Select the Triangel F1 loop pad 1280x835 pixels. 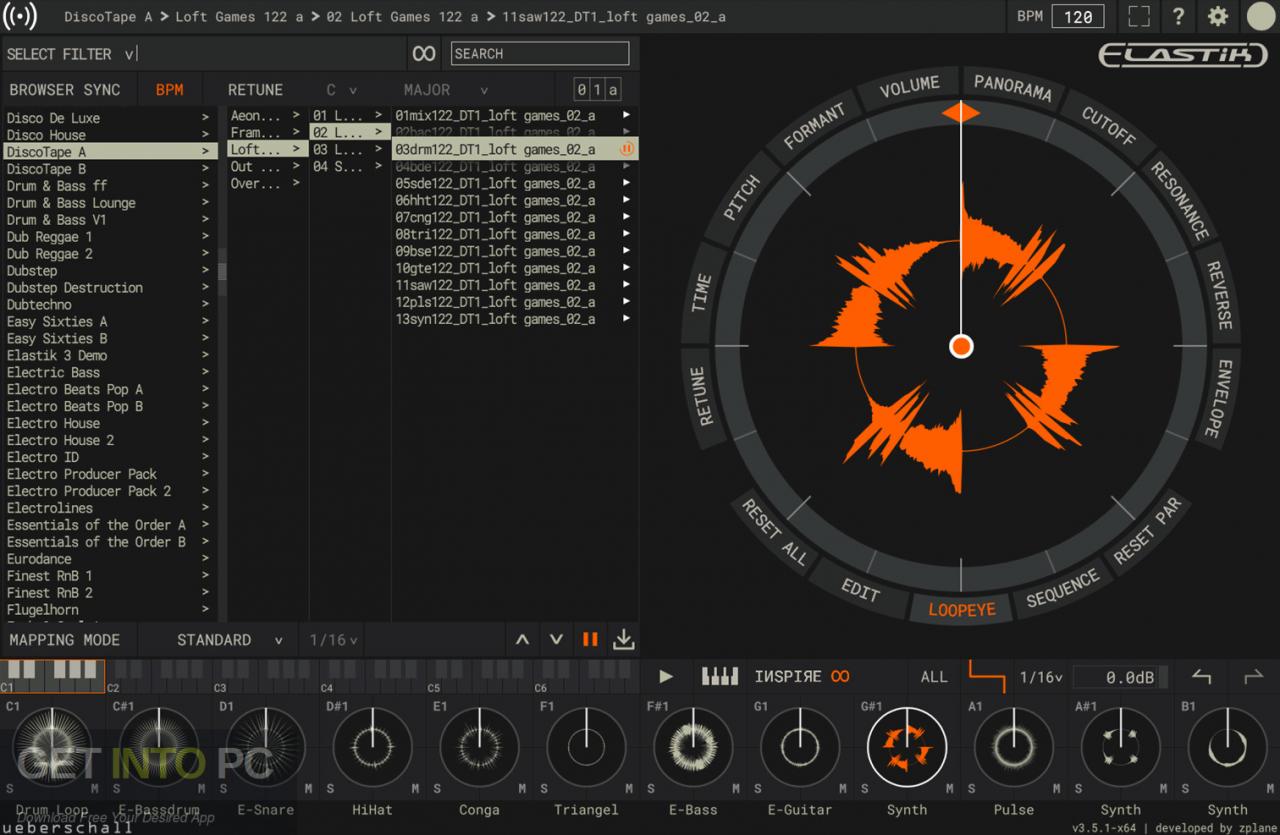click(586, 746)
